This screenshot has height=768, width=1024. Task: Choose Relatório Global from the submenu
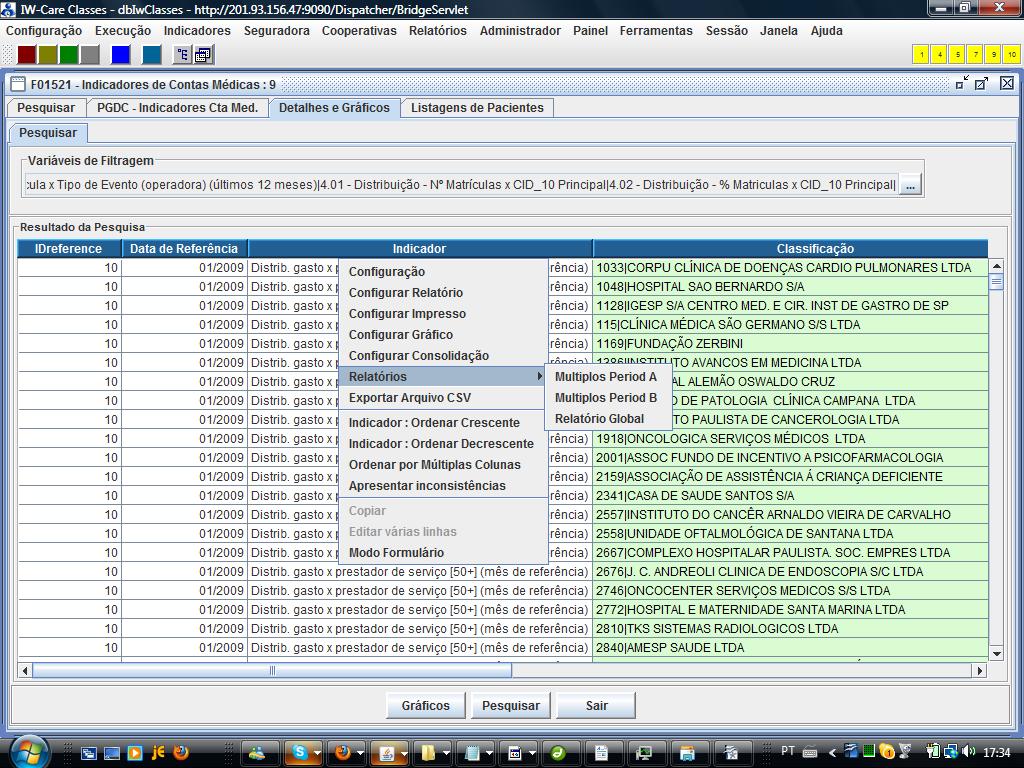pyautogui.click(x=599, y=419)
